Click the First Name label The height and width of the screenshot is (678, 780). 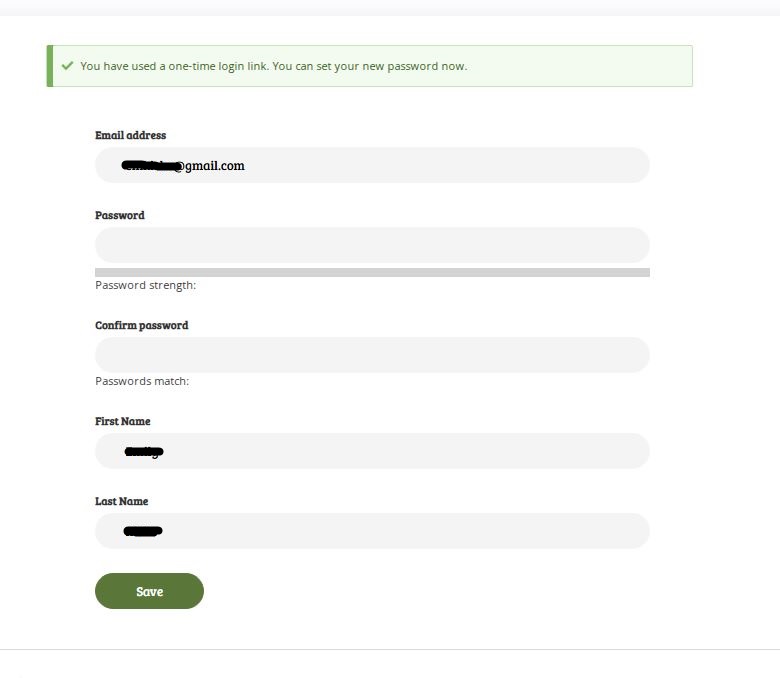[122, 421]
